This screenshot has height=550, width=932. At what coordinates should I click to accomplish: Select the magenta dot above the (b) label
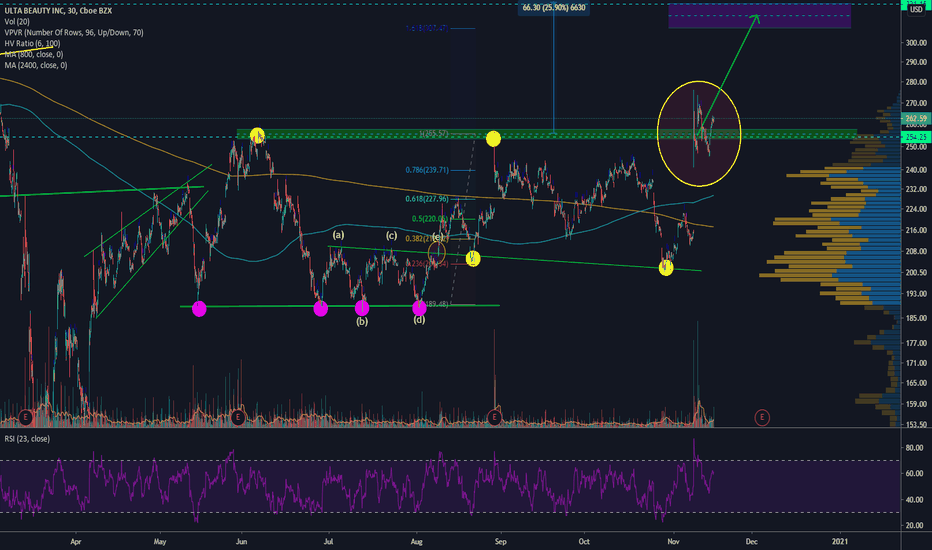[x=362, y=308]
